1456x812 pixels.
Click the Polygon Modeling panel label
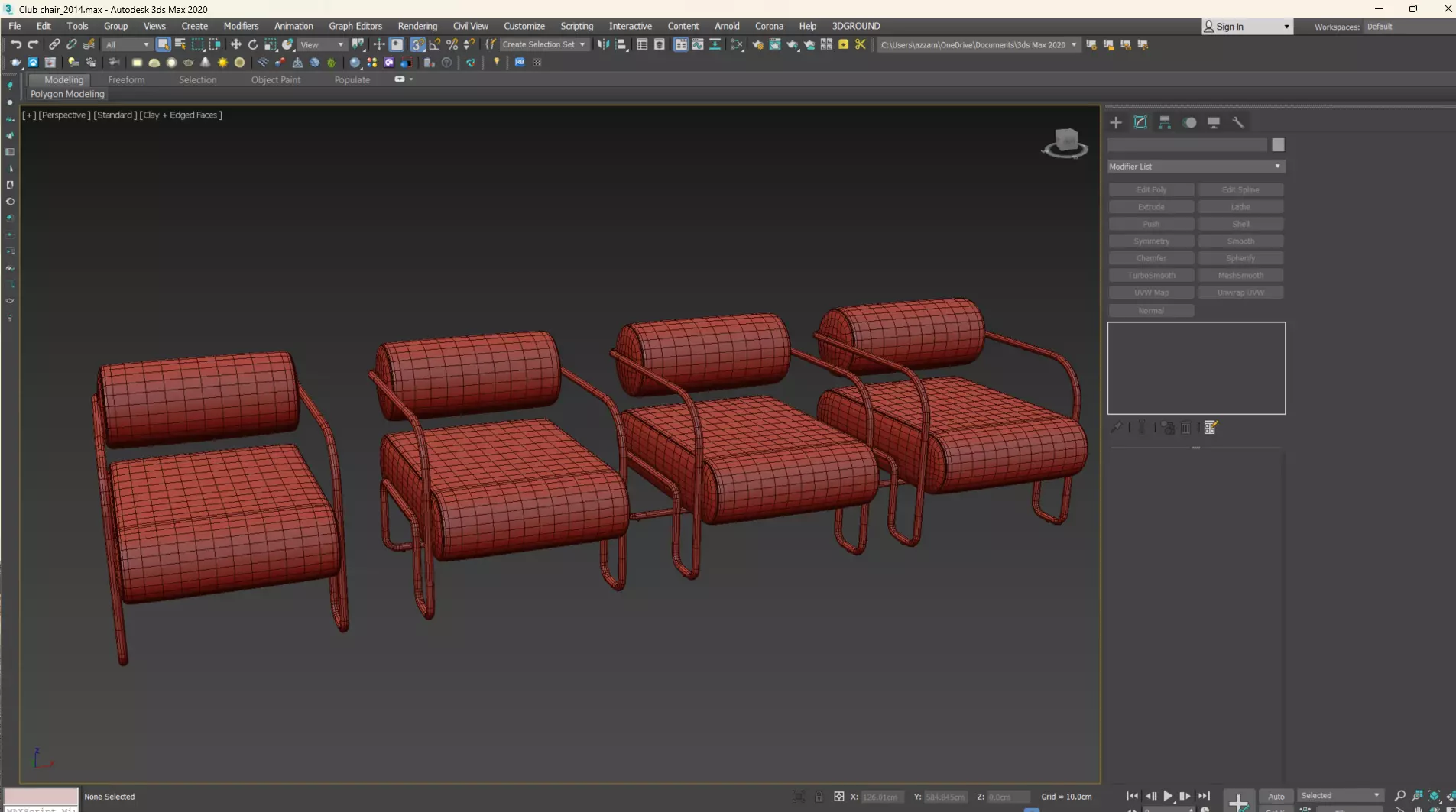pos(67,94)
